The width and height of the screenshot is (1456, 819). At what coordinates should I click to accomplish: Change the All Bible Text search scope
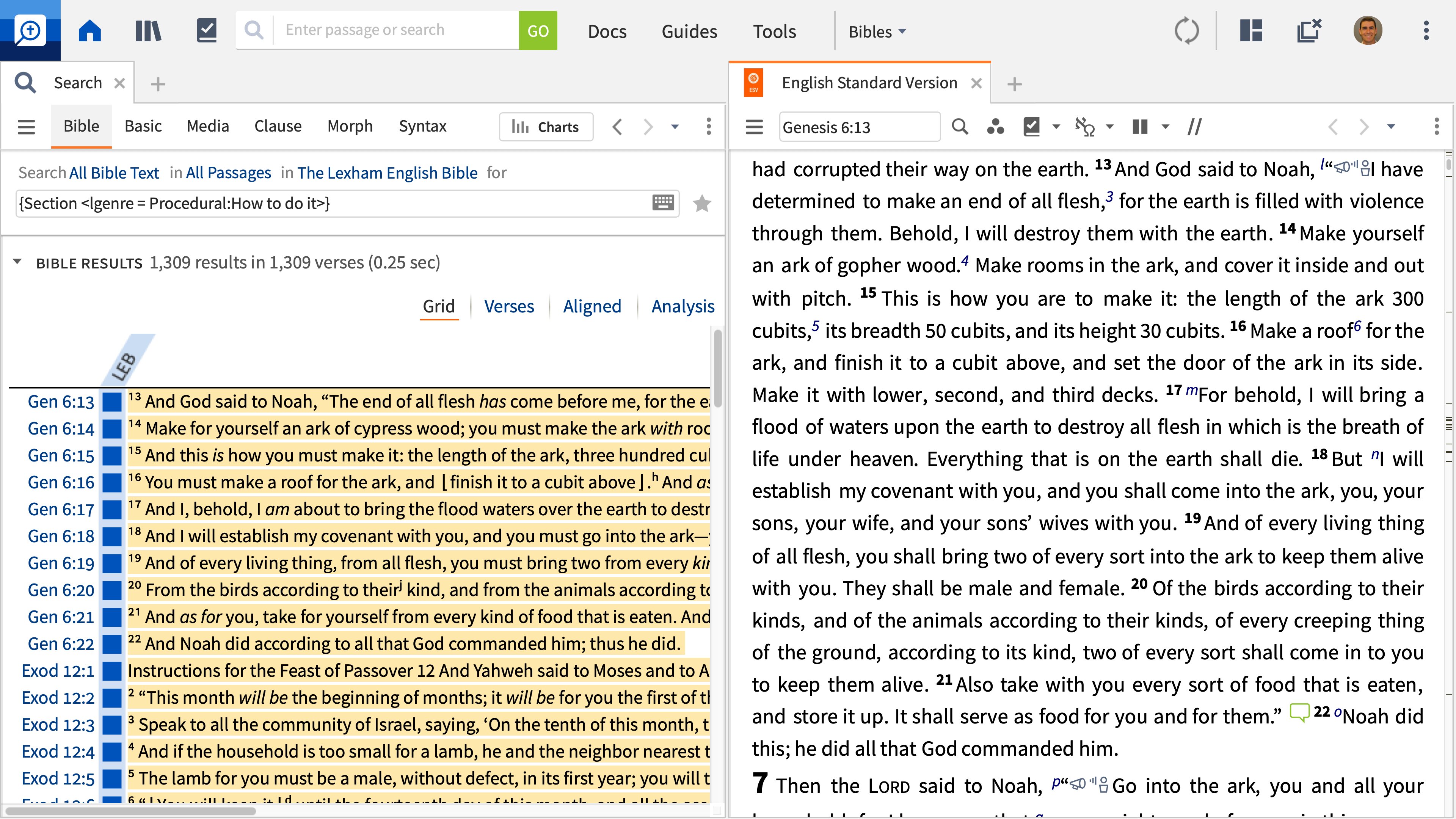pyautogui.click(x=114, y=173)
